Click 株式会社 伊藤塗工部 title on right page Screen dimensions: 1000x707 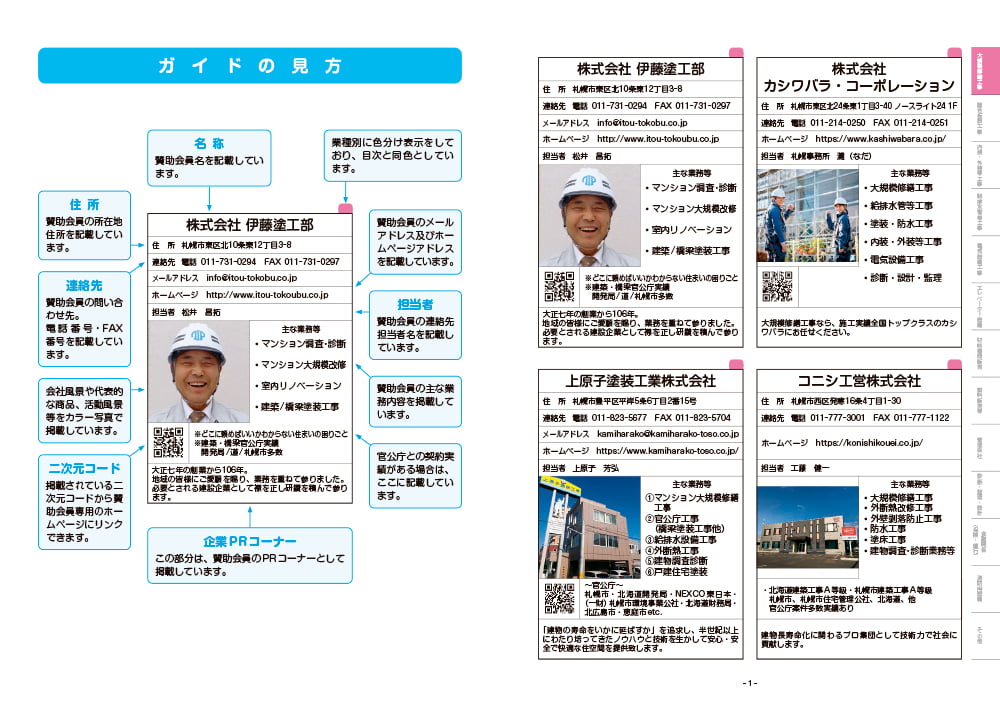[x=640, y=68]
